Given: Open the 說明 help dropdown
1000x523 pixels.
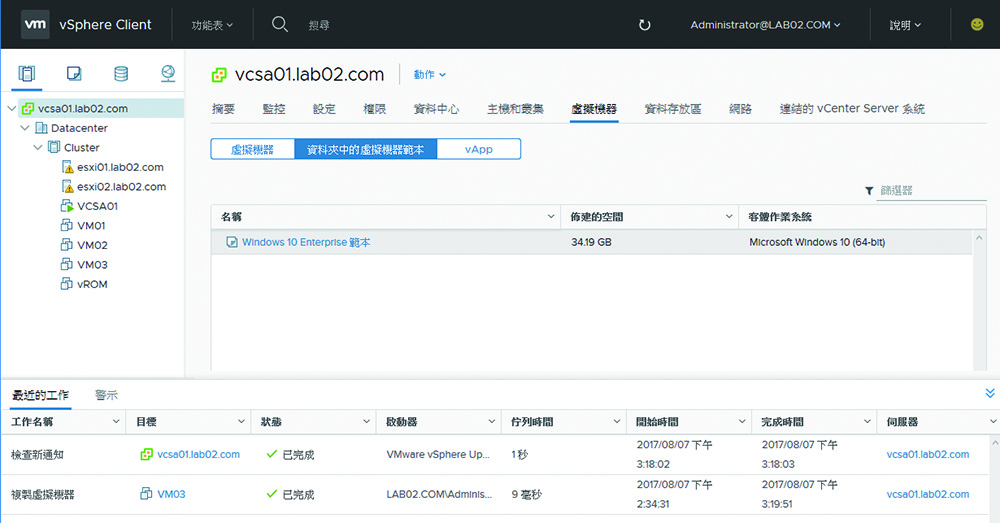Looking at the screenshot, I should pyautogui.click(x=905, y=25).
